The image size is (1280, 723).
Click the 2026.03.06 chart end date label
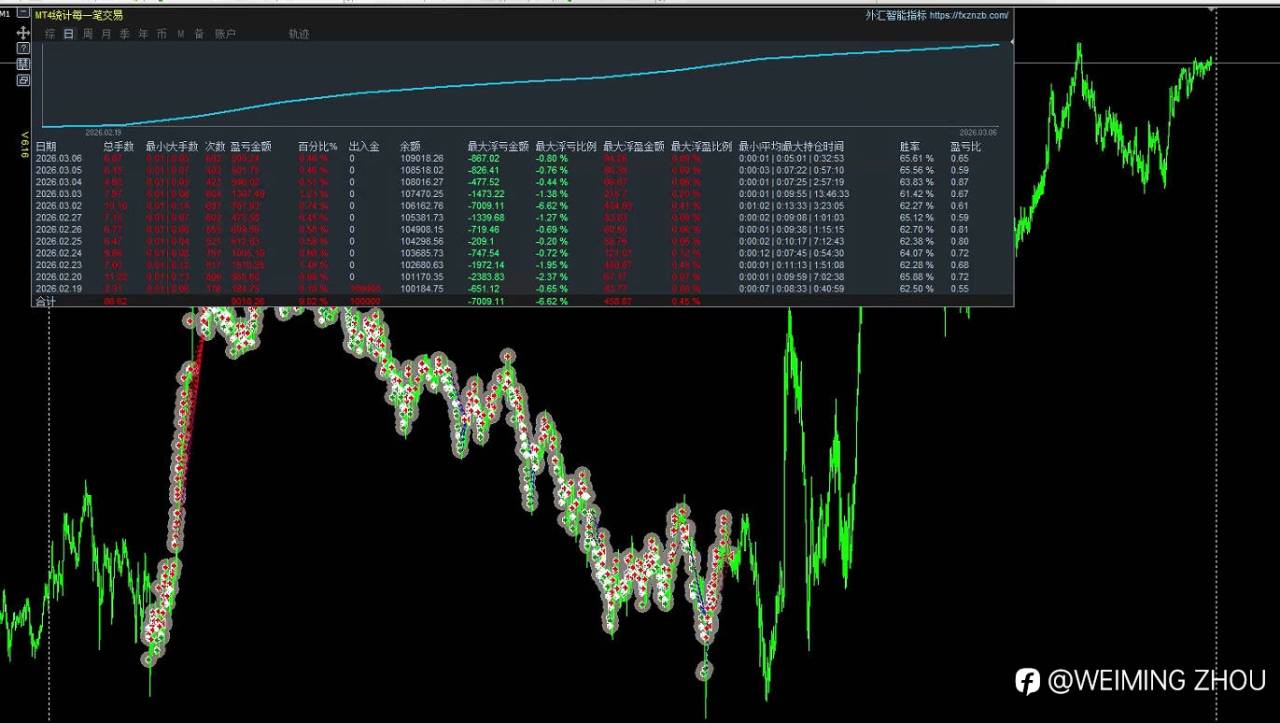(978, 132)
